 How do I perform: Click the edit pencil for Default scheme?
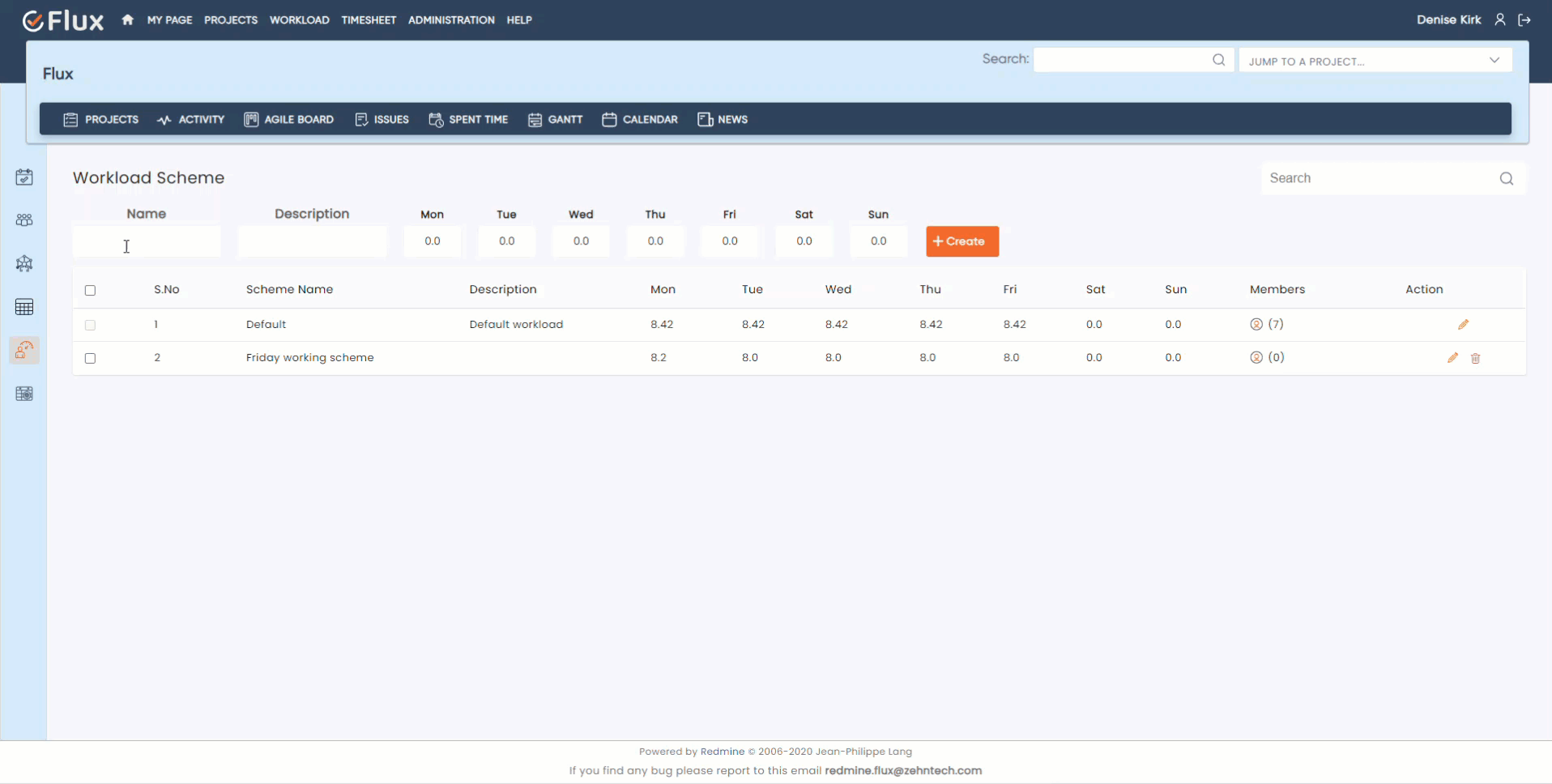[x=1463, y=325]
